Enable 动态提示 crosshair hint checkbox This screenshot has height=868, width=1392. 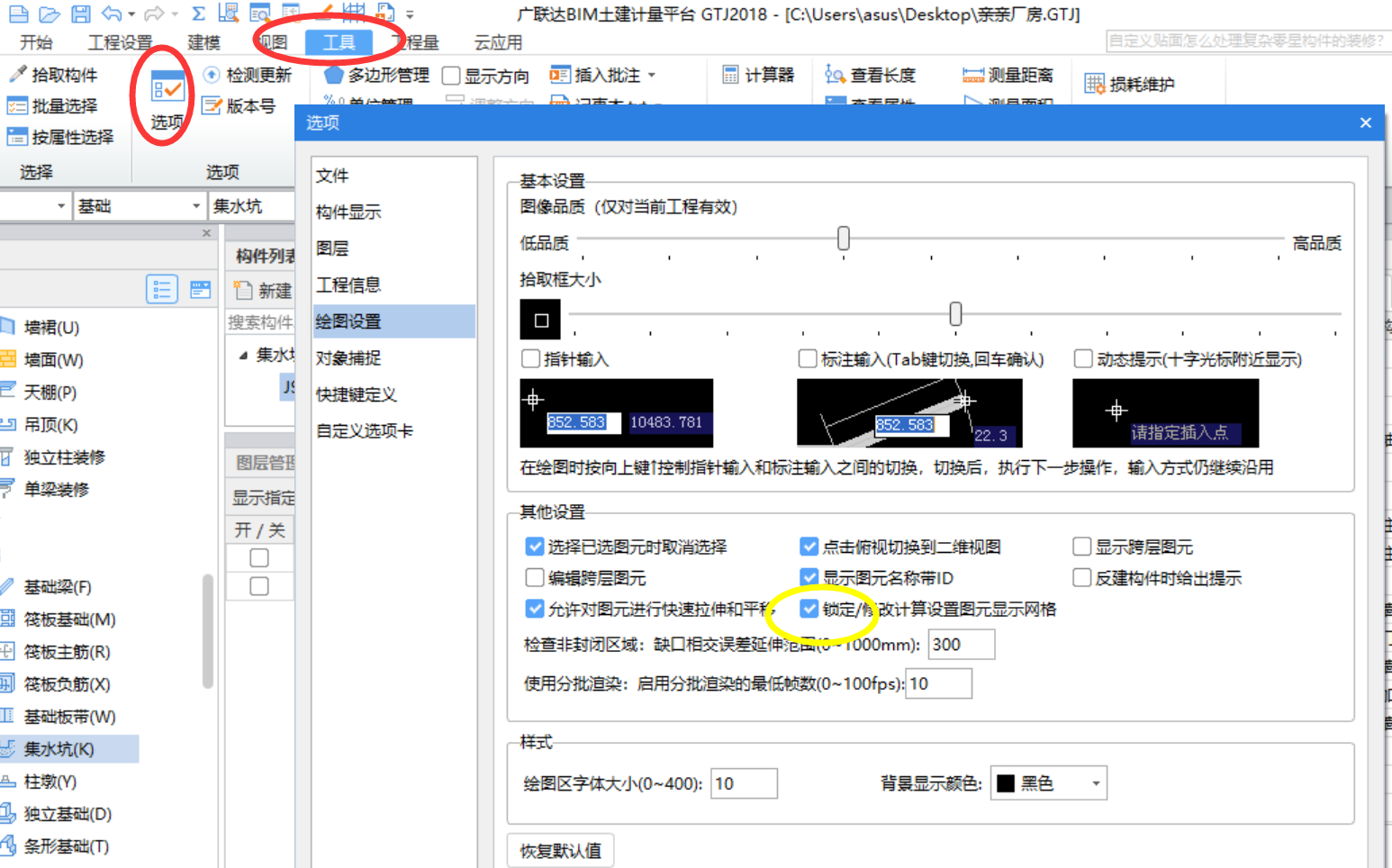[1083, 359]
